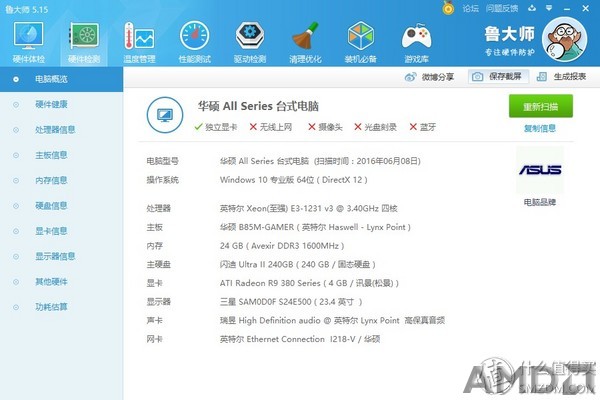The image size is (600, 400).
Task: Click the 三星 S24E500 monitor value
Action: click(291, 302)
